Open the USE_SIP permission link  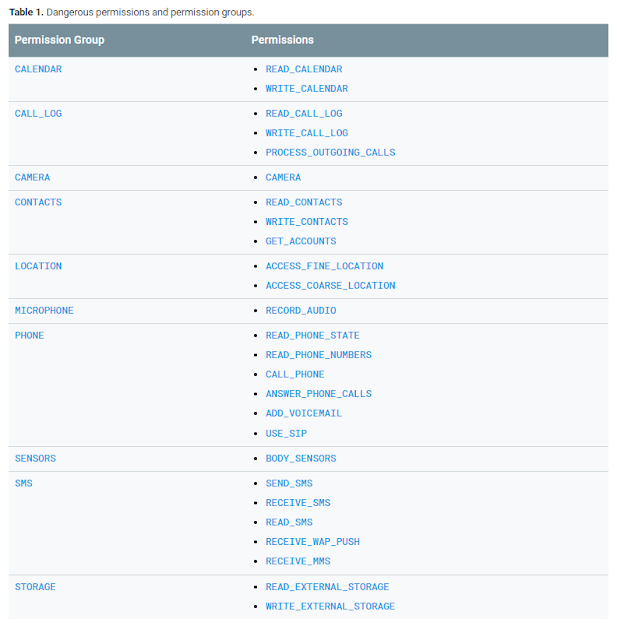coord(286,433)
